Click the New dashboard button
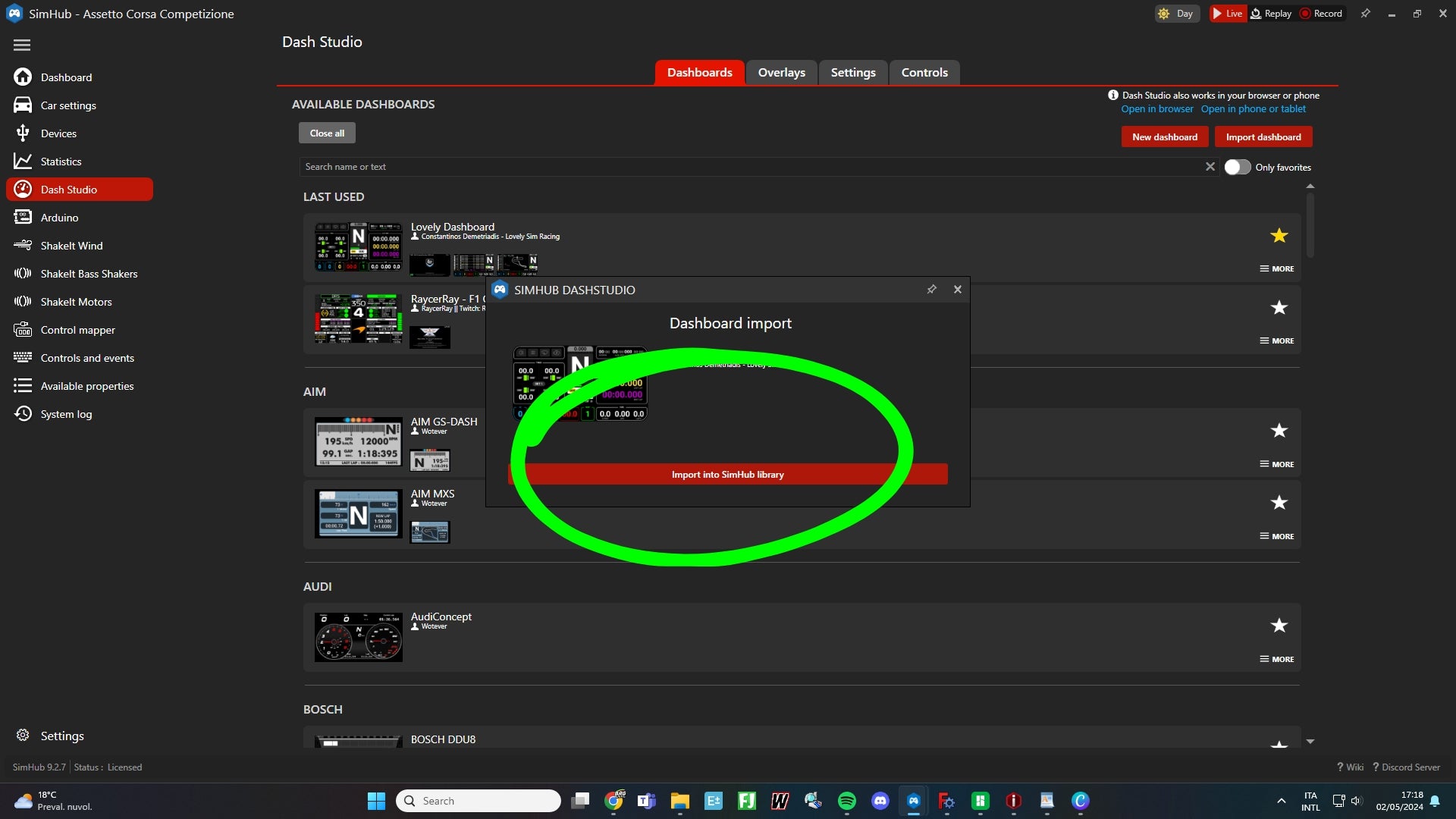 pos(1165,137)
